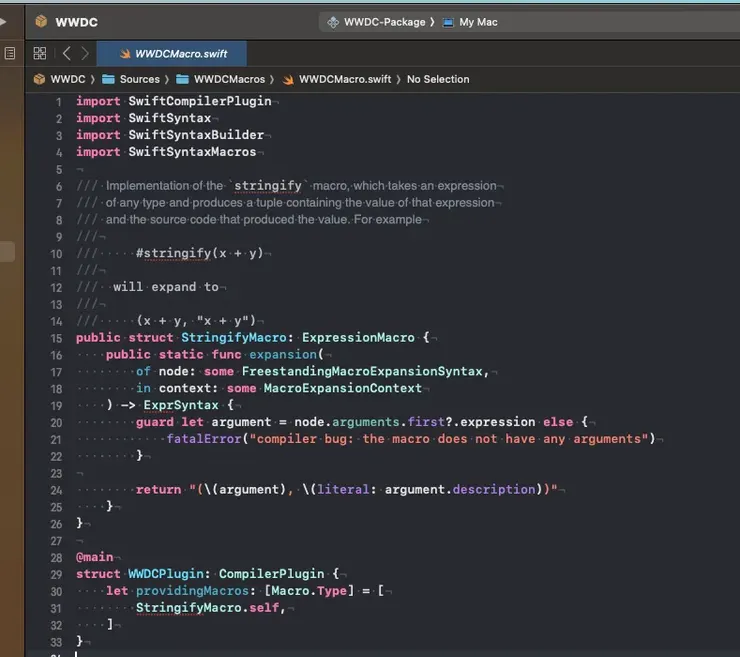Click line number 15 in the gutter

tap(55, 338)
